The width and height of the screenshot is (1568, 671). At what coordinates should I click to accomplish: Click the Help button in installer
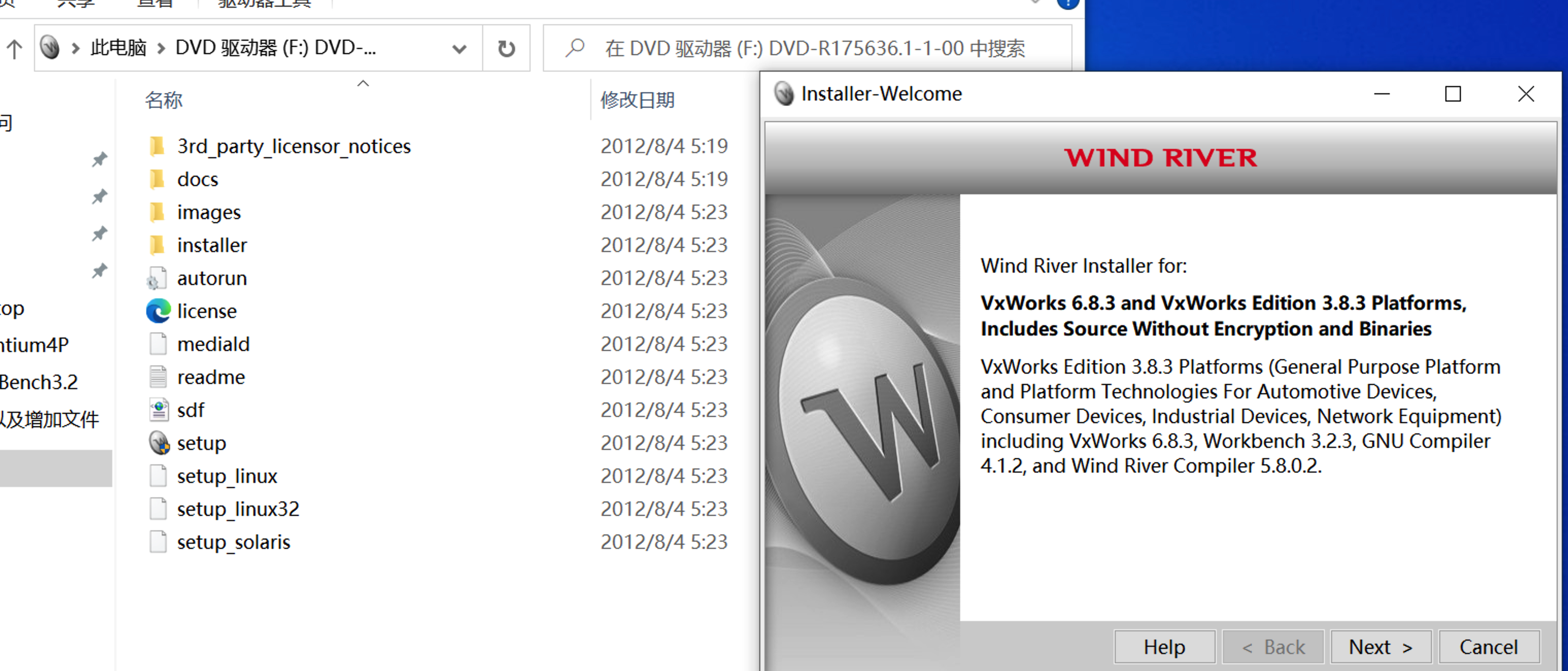[x=1164, y=647]
